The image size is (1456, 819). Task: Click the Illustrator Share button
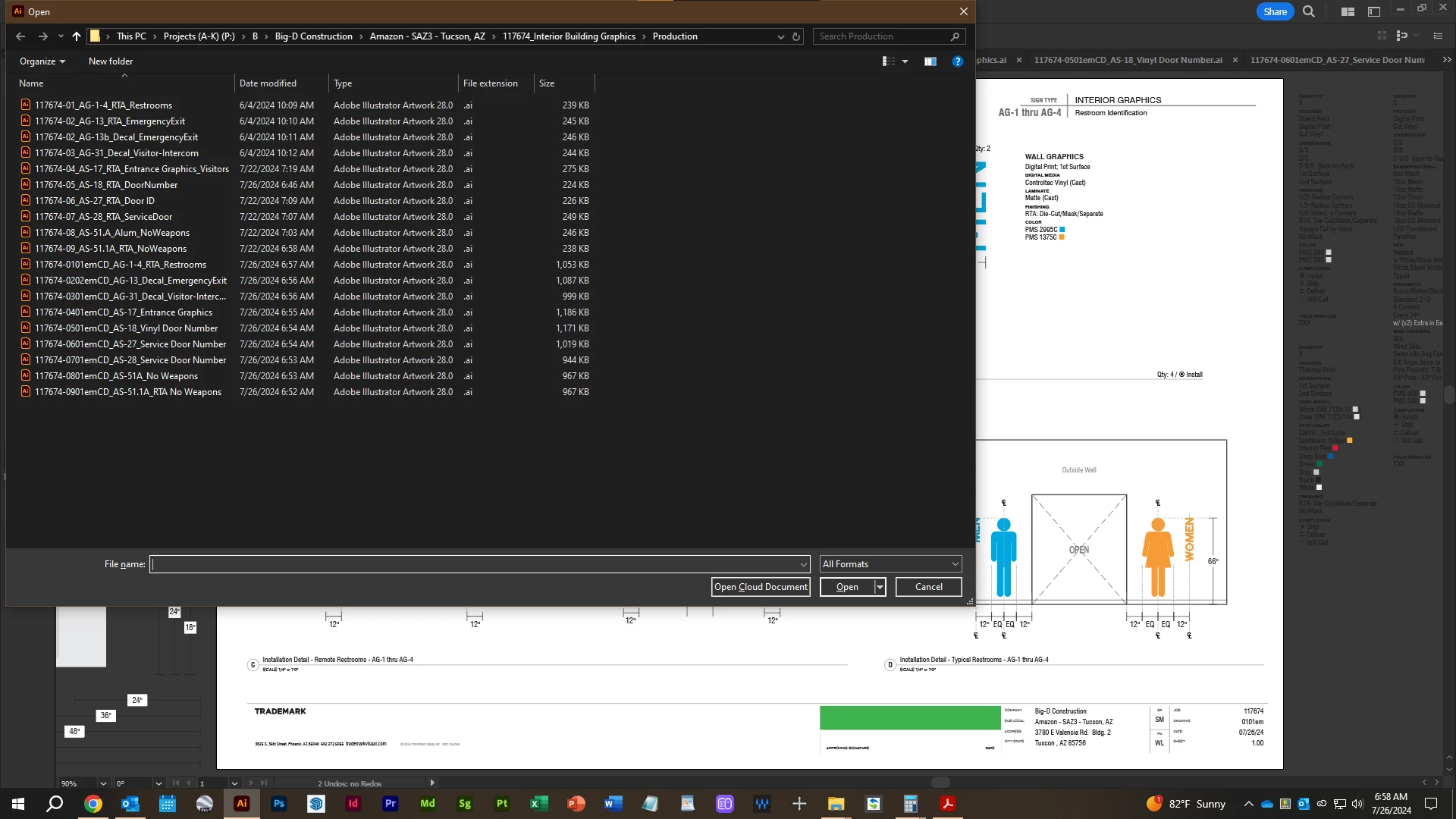click(x=1275, y=11)
